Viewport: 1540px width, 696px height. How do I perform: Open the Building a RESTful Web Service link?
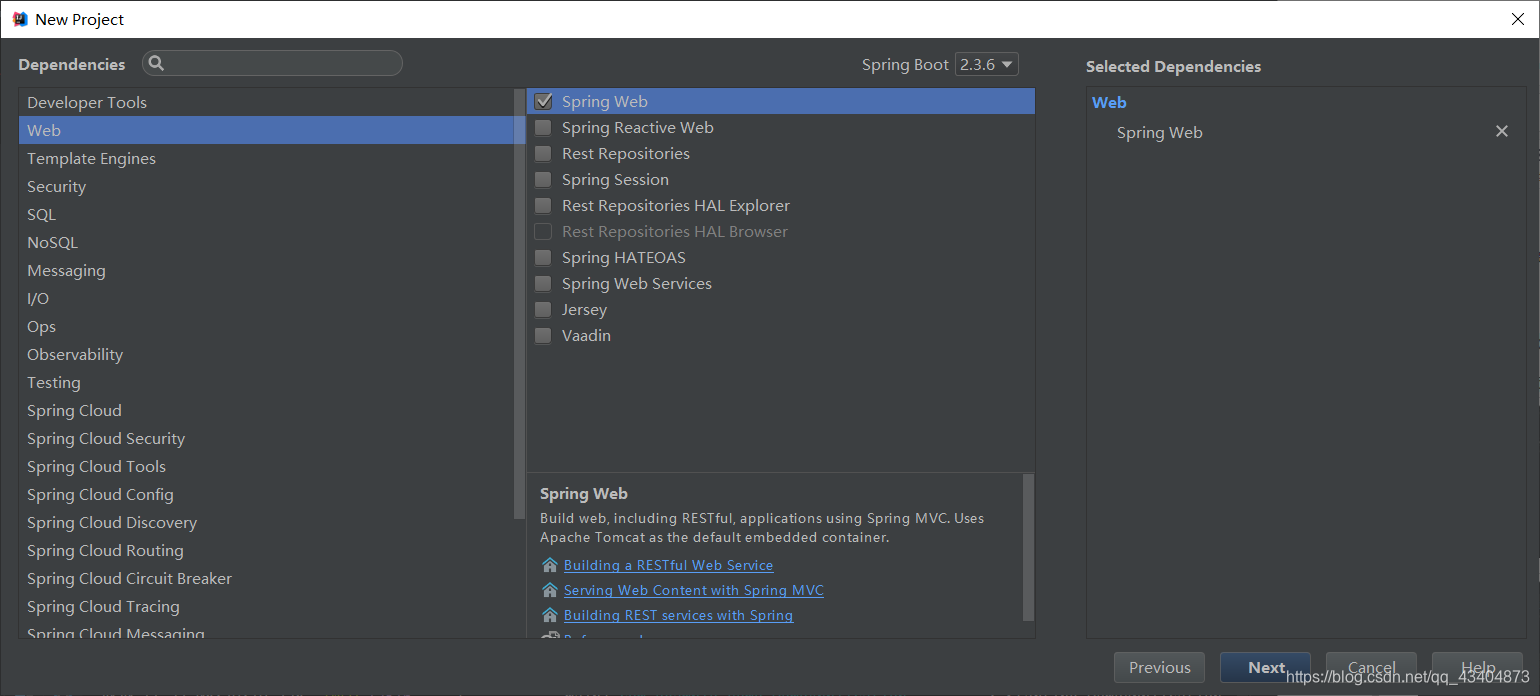(668, 566)
